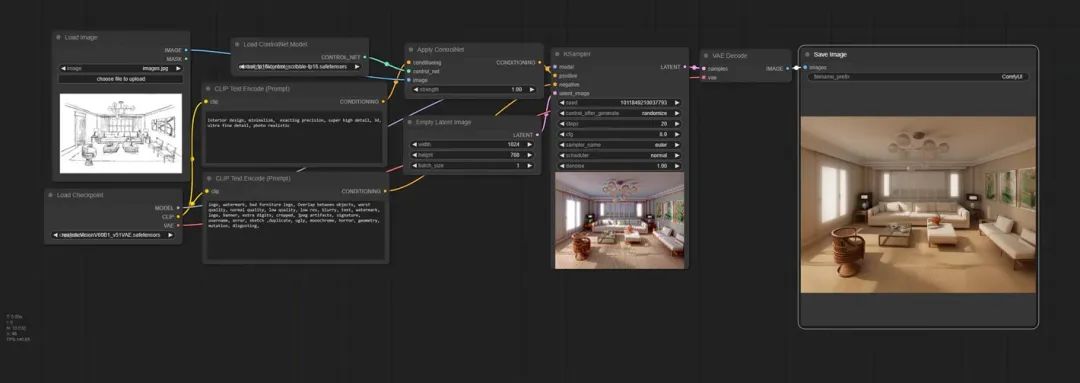
Task: Collapse the Apply ControlNet node dot
Action: 411,50
